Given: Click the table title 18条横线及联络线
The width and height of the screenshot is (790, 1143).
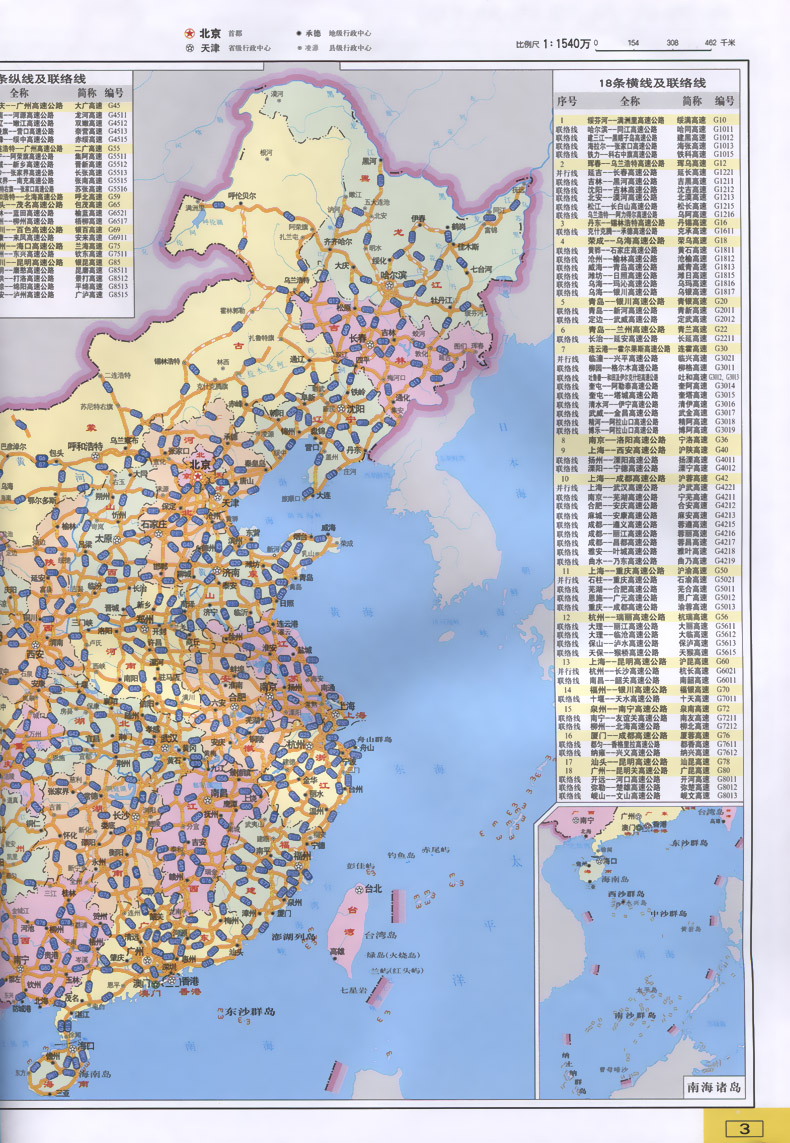Looking at the screenshot, I should point(652,82).
